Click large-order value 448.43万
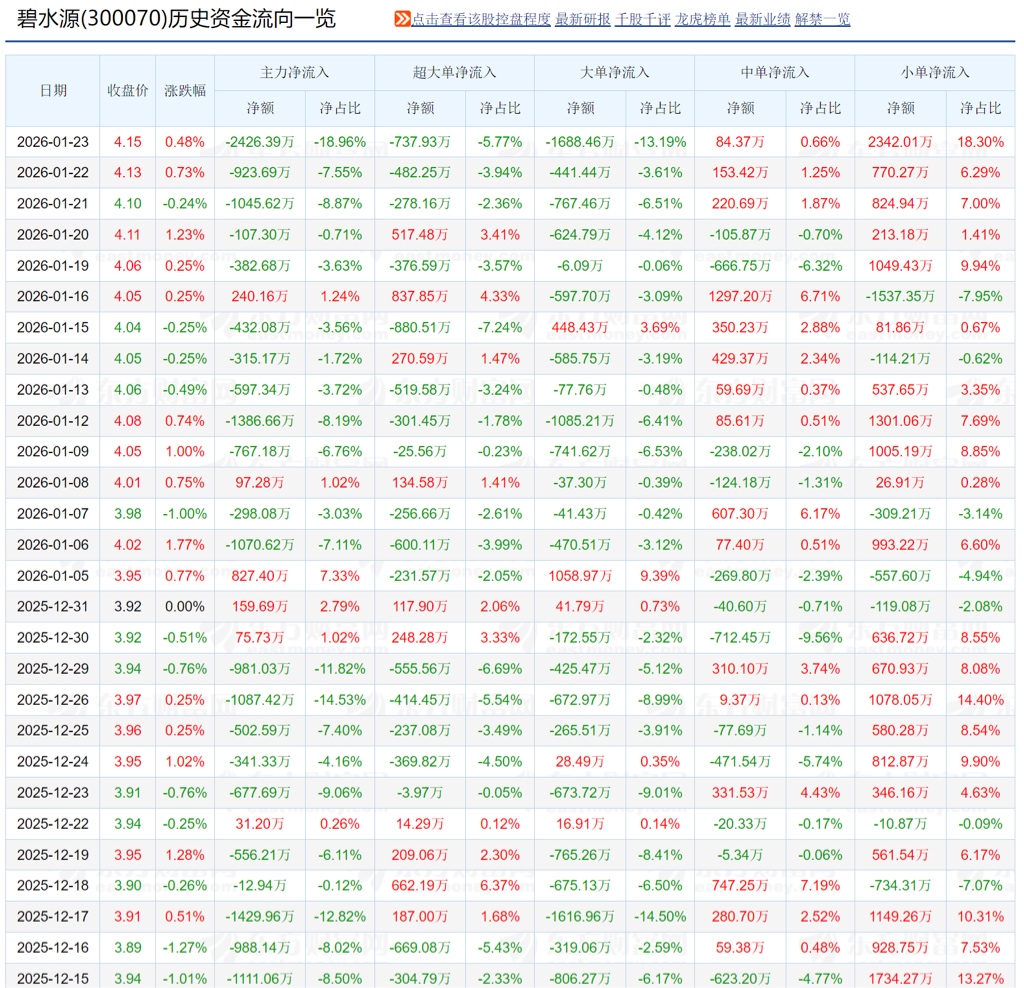 pos(580,327)
